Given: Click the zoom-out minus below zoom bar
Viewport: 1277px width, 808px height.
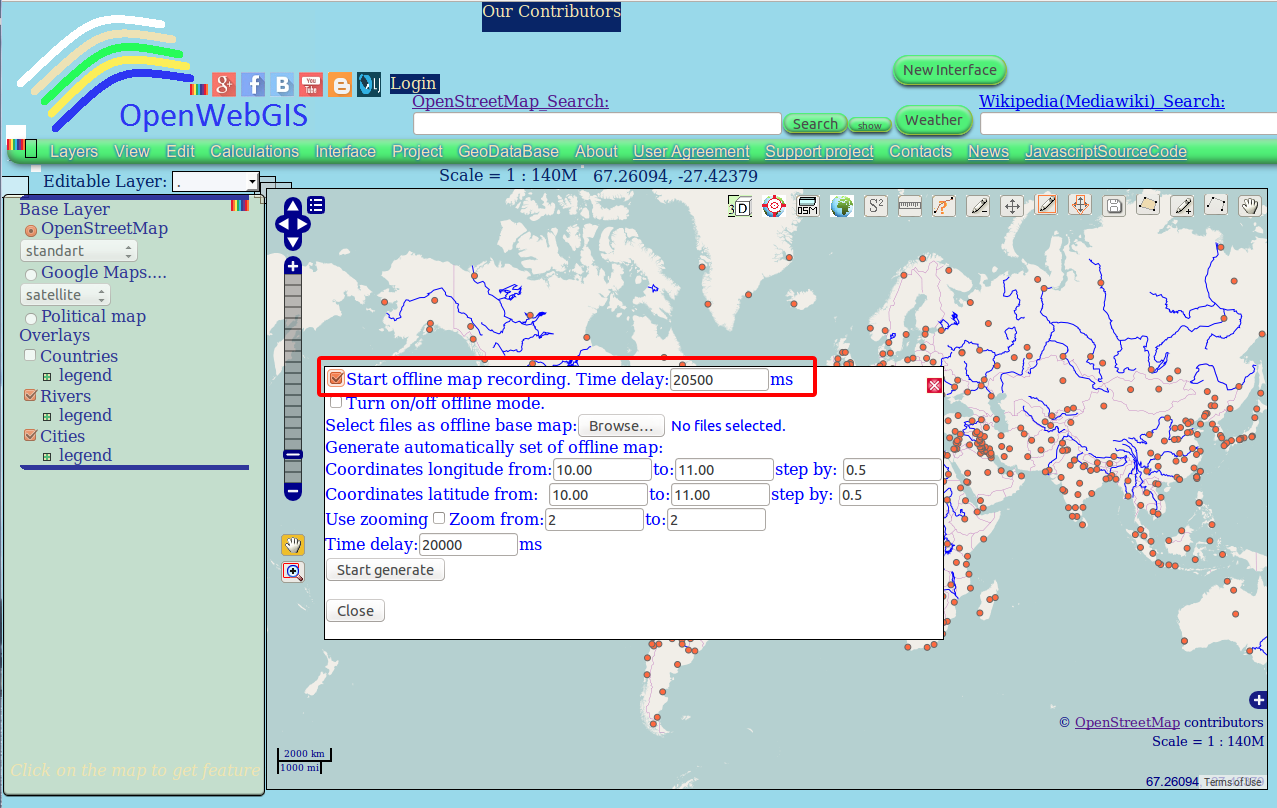Looking at the screenshot, I should point(293,491).
